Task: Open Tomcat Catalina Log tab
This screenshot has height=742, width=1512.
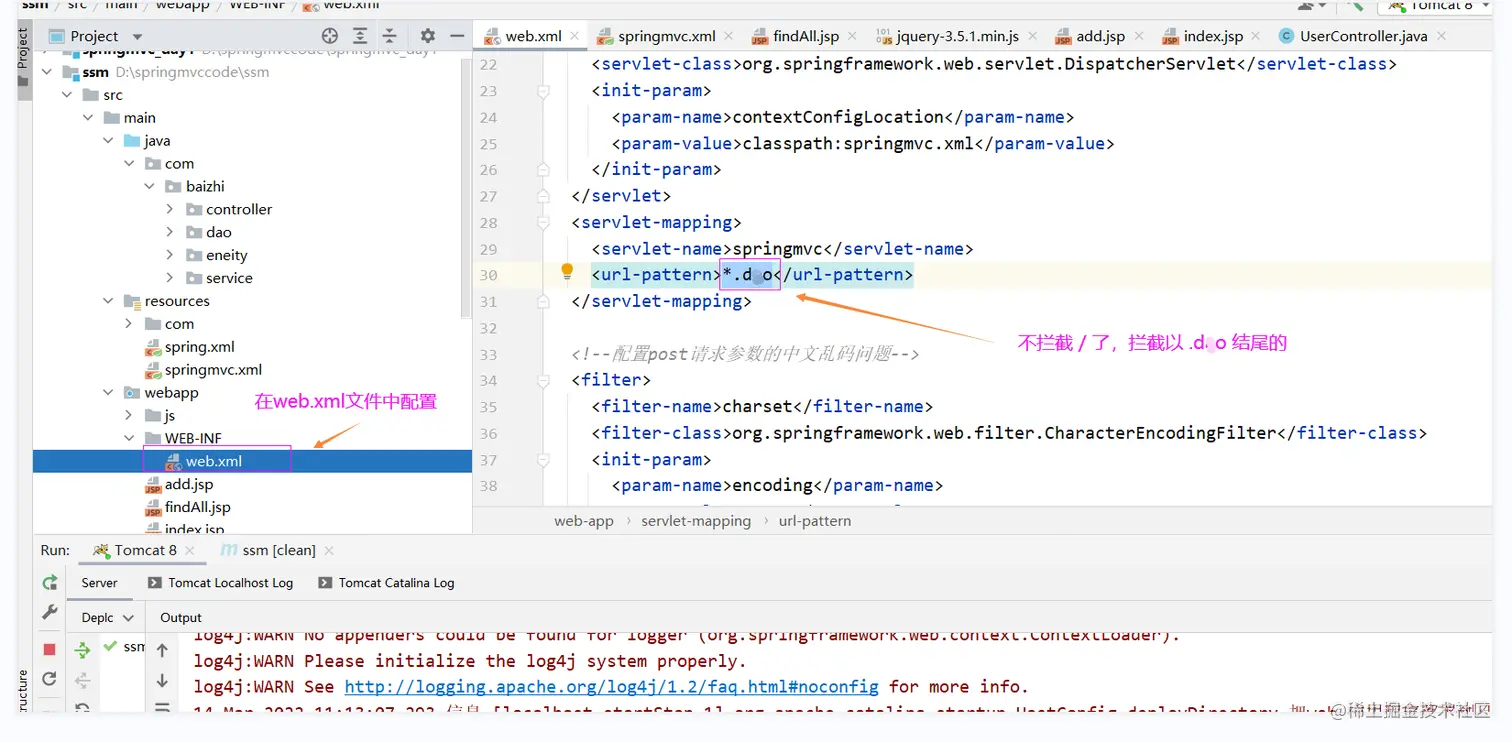Action: tap(386, 582)
